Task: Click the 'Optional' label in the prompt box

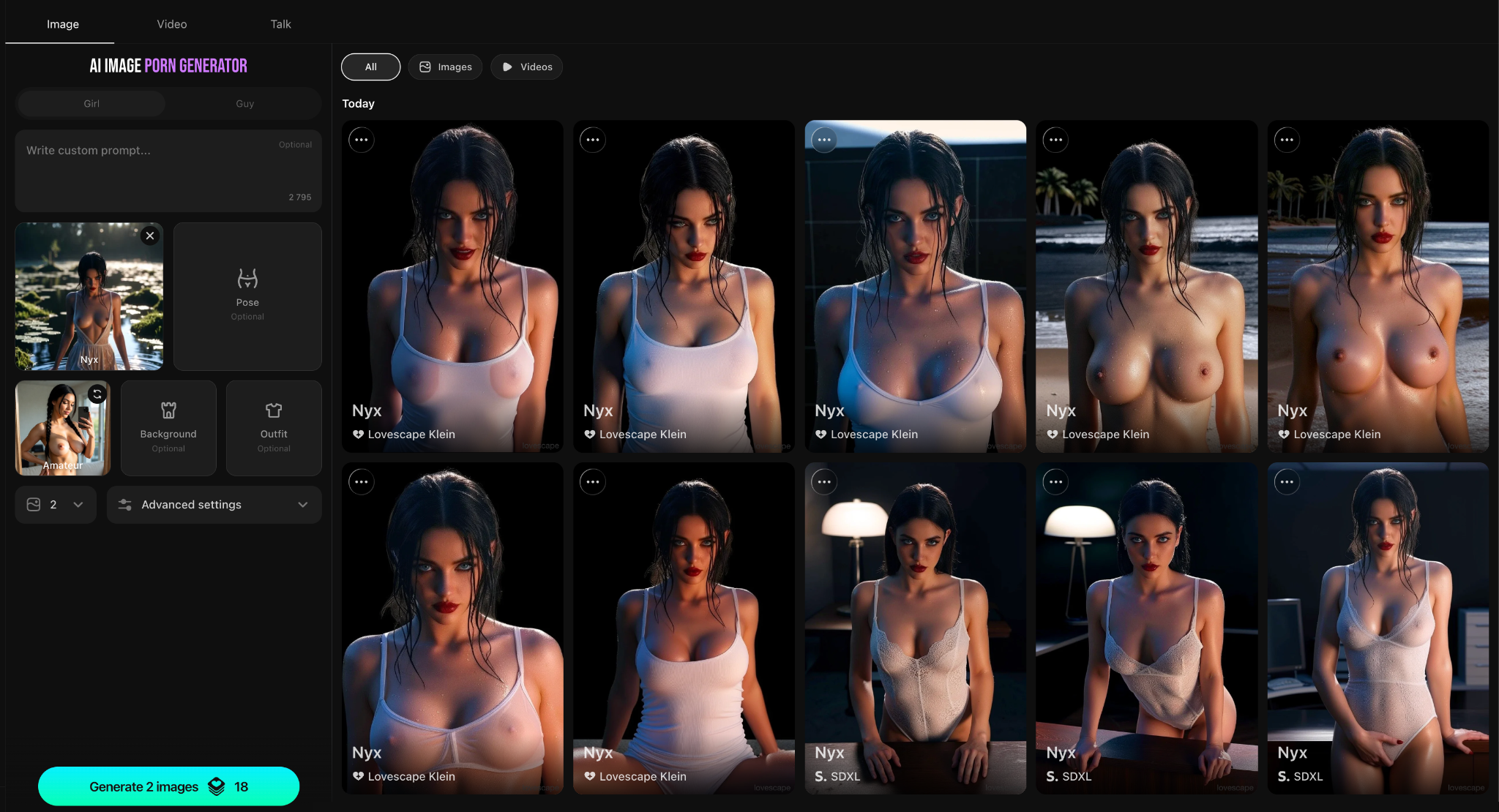Action: [295, 145]
